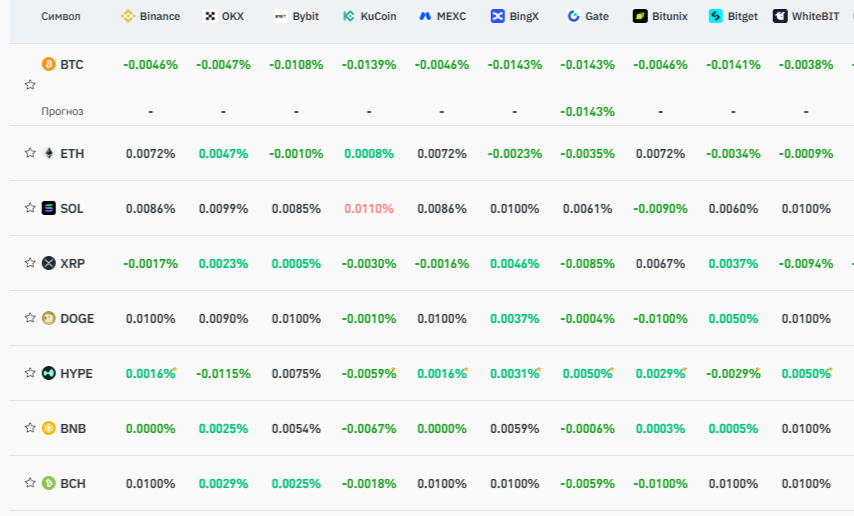
Task: Click the green BCH coin icon
Action: (48, 483)
